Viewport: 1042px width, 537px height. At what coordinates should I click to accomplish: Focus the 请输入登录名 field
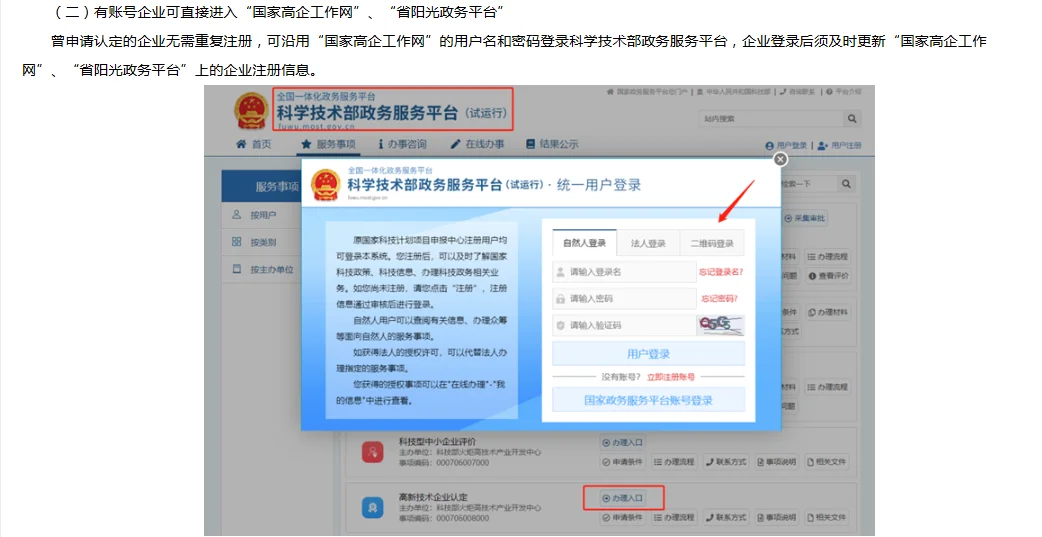(x=624, y=272)
